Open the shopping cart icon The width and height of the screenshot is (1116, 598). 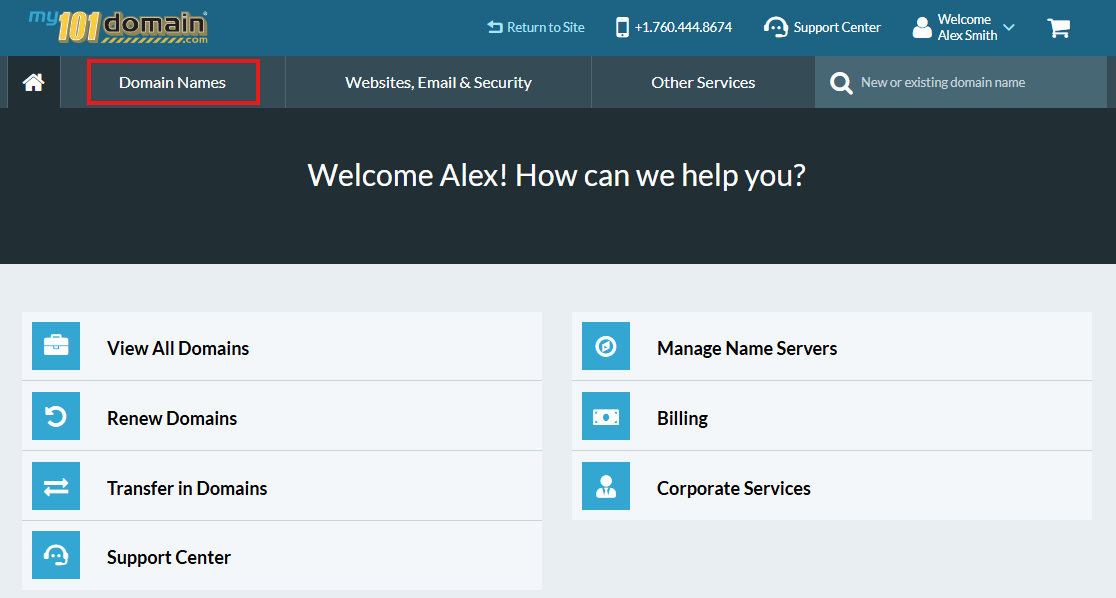point(1059,27)
